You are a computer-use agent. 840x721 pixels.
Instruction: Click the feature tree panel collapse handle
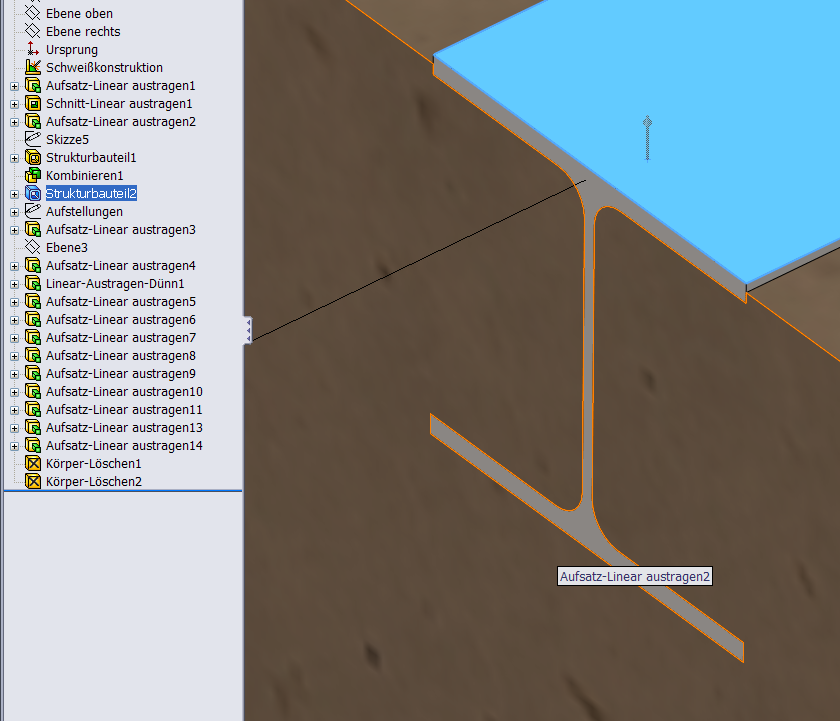click(248, 331)
